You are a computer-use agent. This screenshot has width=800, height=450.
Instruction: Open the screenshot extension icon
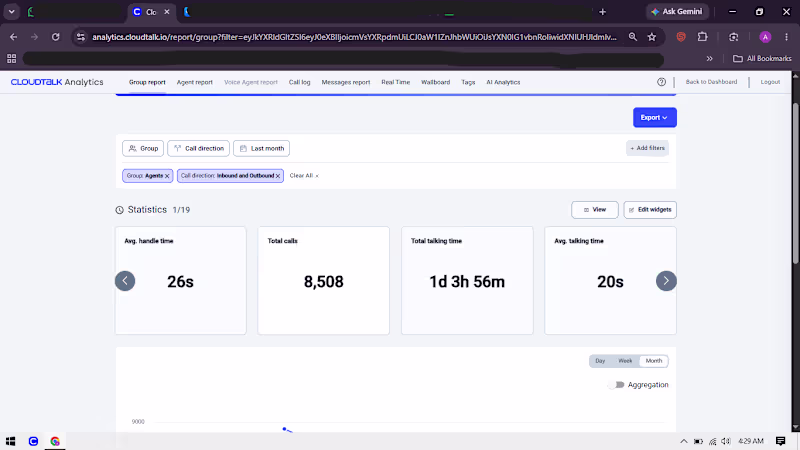pos(733,37)
